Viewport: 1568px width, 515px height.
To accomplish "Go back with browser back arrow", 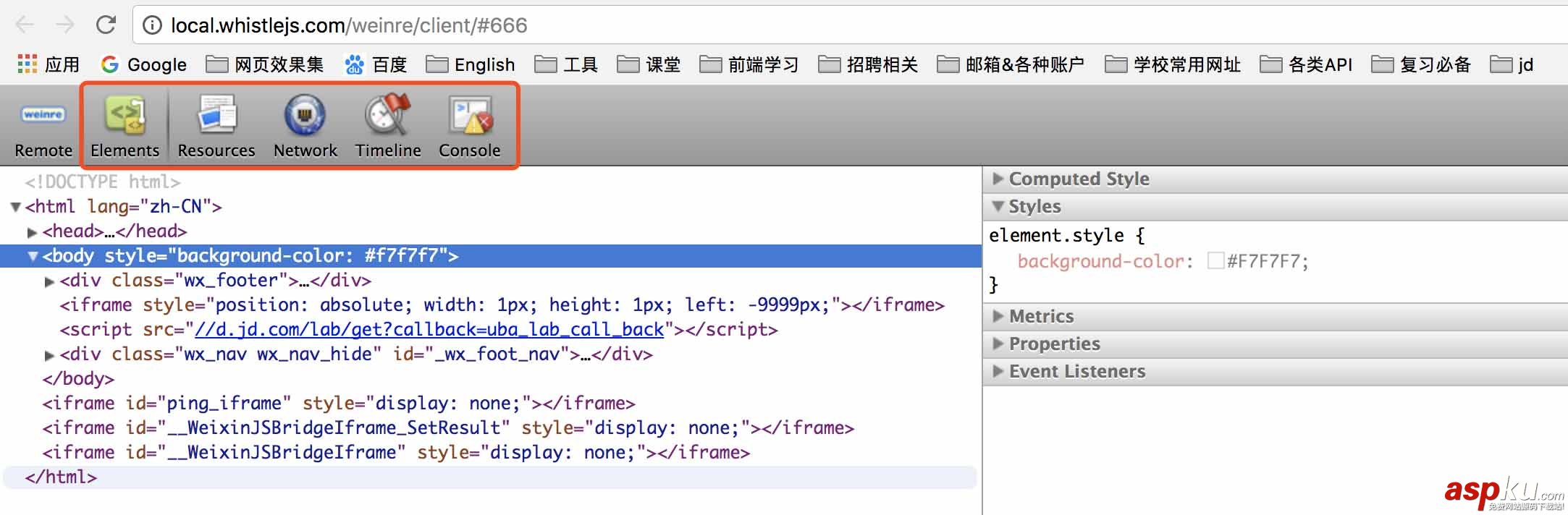I will 25,25.
